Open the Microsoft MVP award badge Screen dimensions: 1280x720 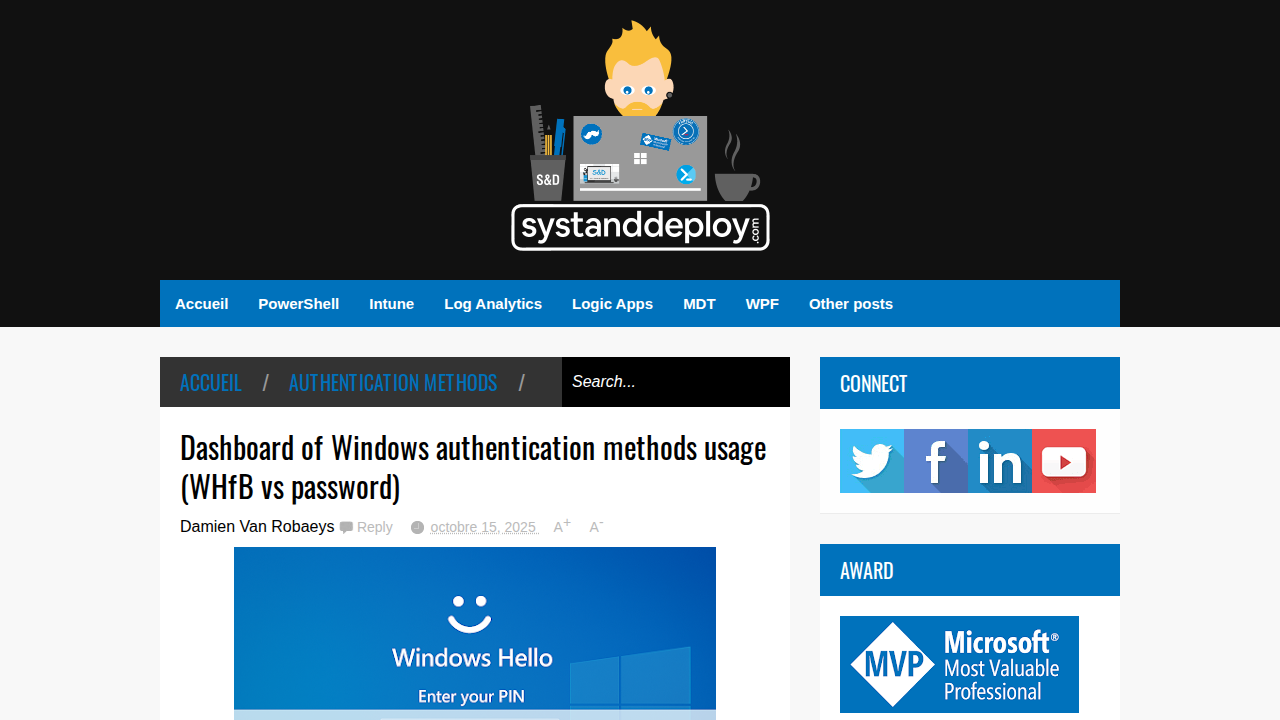pyautogui.click(x=959, y=664)
